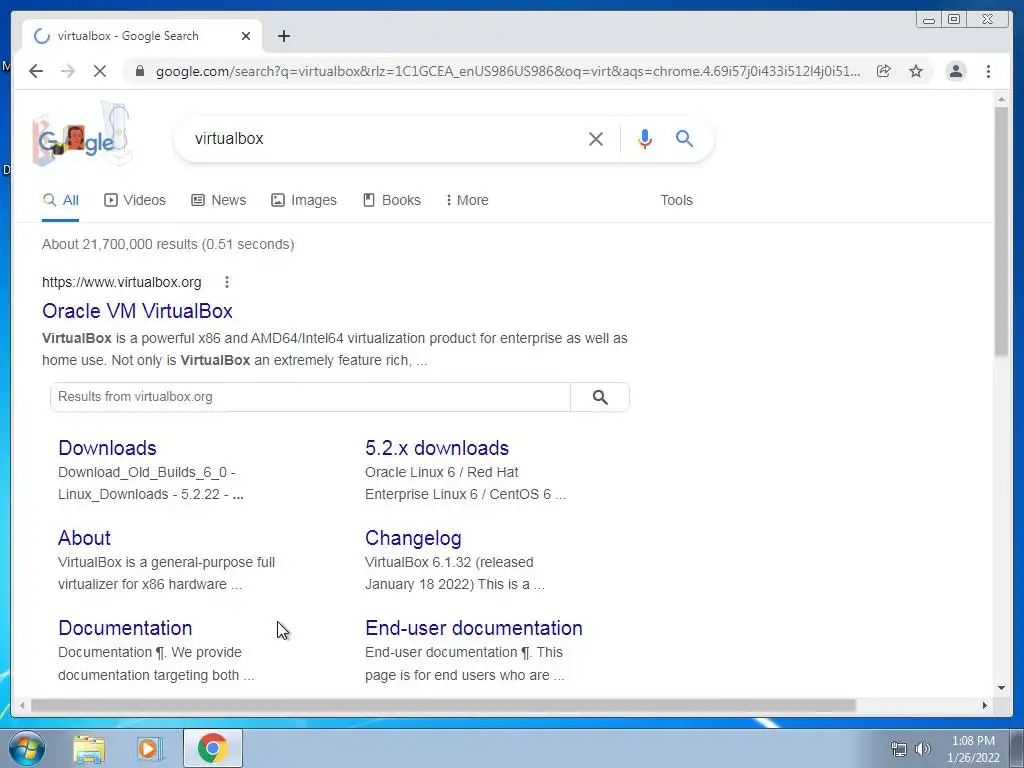Close the virtualbox Google Search tab
The height and width of the screenshot is (768, 1024).
pos(246,37)
